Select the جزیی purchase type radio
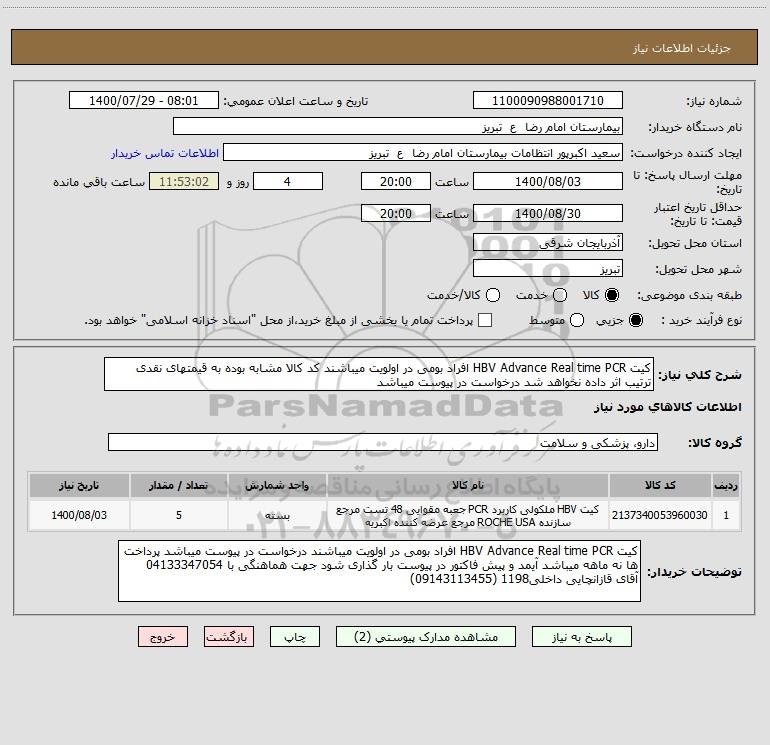The width and height of the screenshot is (770, 745). click(x=636, y=320)
